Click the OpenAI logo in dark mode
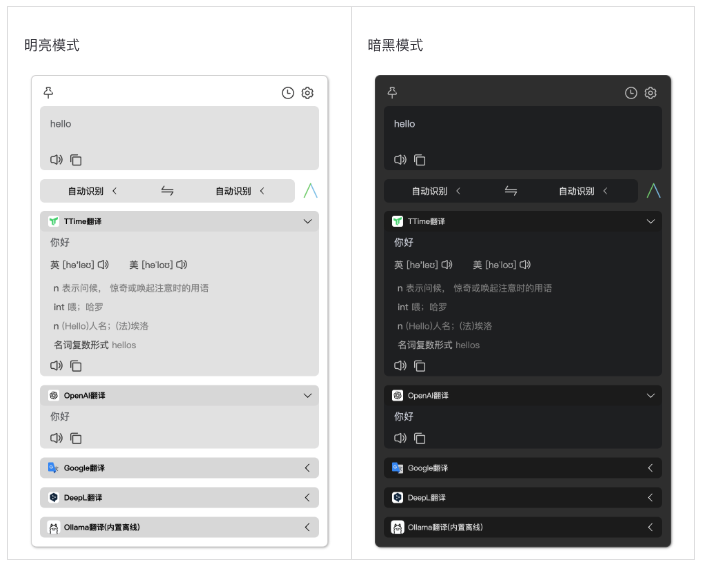 (397, 396)
